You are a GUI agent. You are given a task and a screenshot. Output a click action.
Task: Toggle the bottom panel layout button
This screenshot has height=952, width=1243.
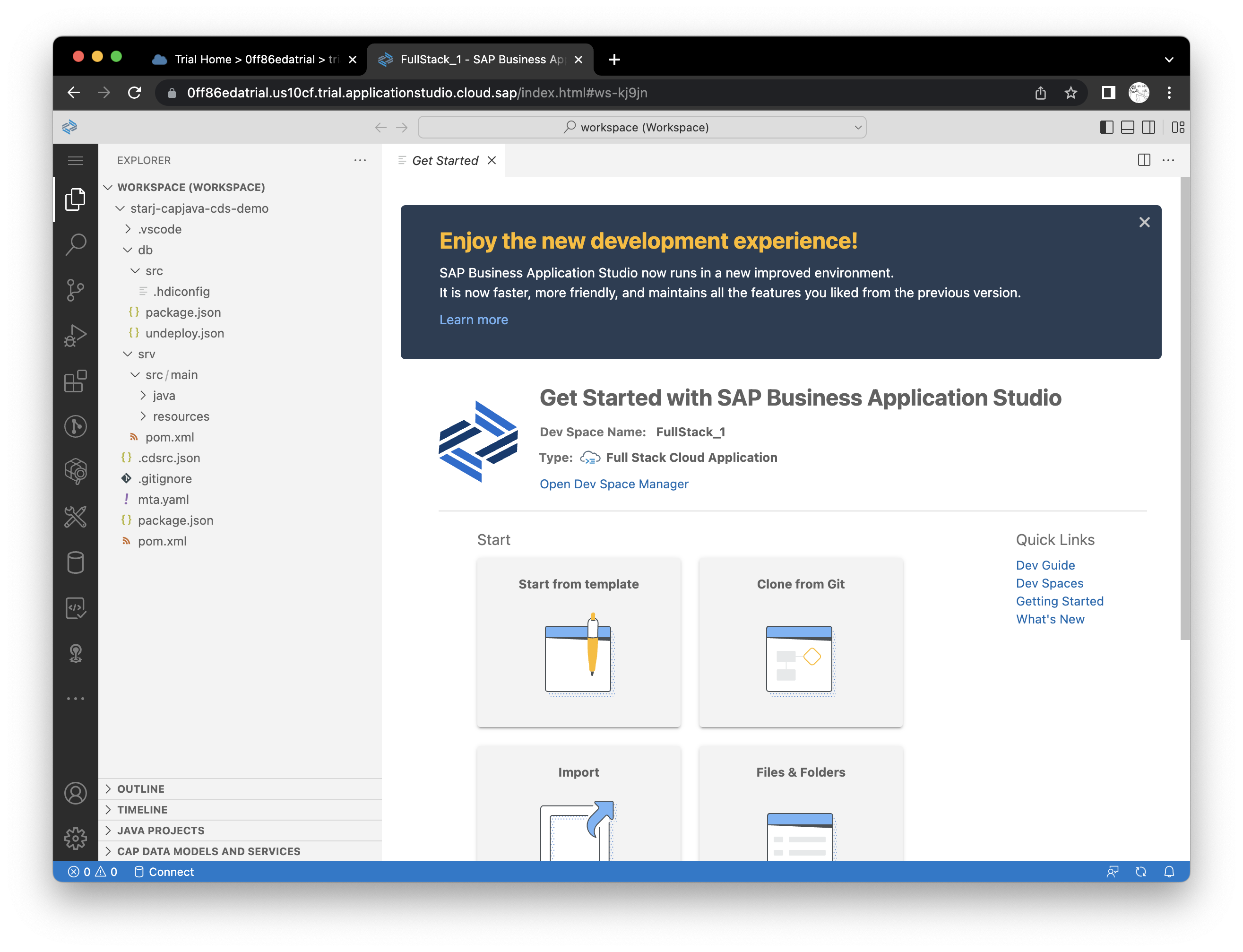pos(1127,127)
